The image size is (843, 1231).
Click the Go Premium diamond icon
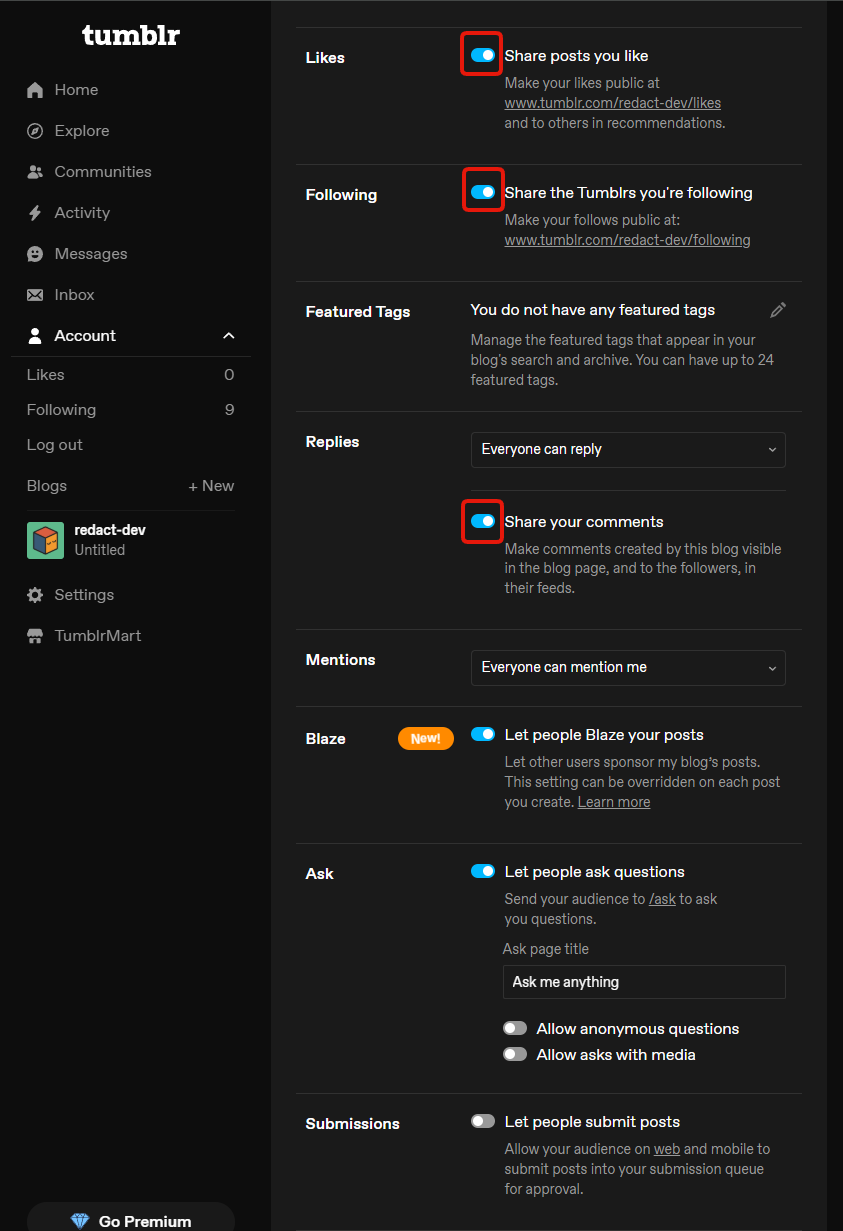tap(80, 1221)
